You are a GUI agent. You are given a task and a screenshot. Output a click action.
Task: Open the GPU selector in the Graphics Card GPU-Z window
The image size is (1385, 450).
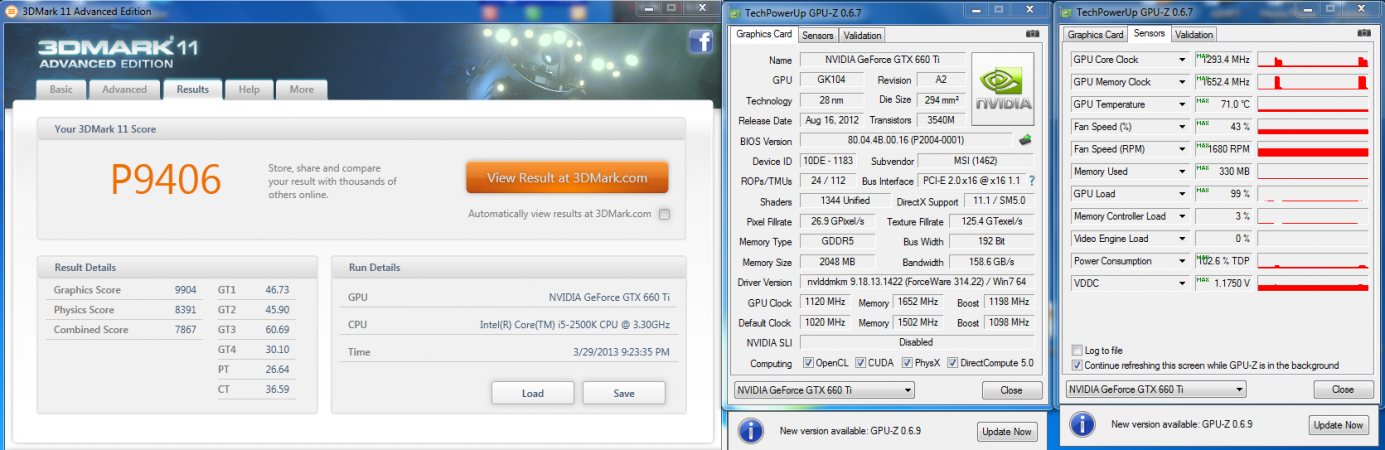pos(824,390)
